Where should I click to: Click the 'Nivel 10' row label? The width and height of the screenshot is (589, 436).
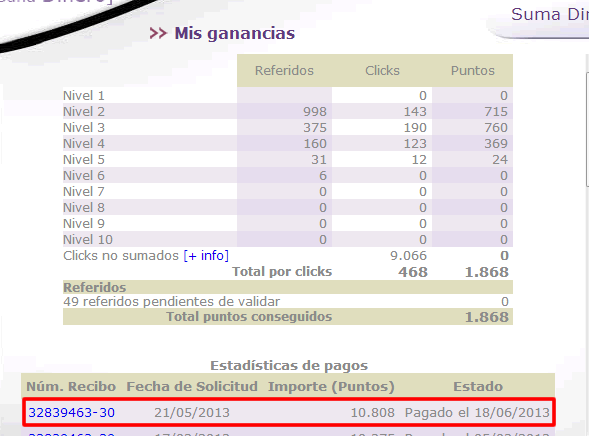coord(88,240)
